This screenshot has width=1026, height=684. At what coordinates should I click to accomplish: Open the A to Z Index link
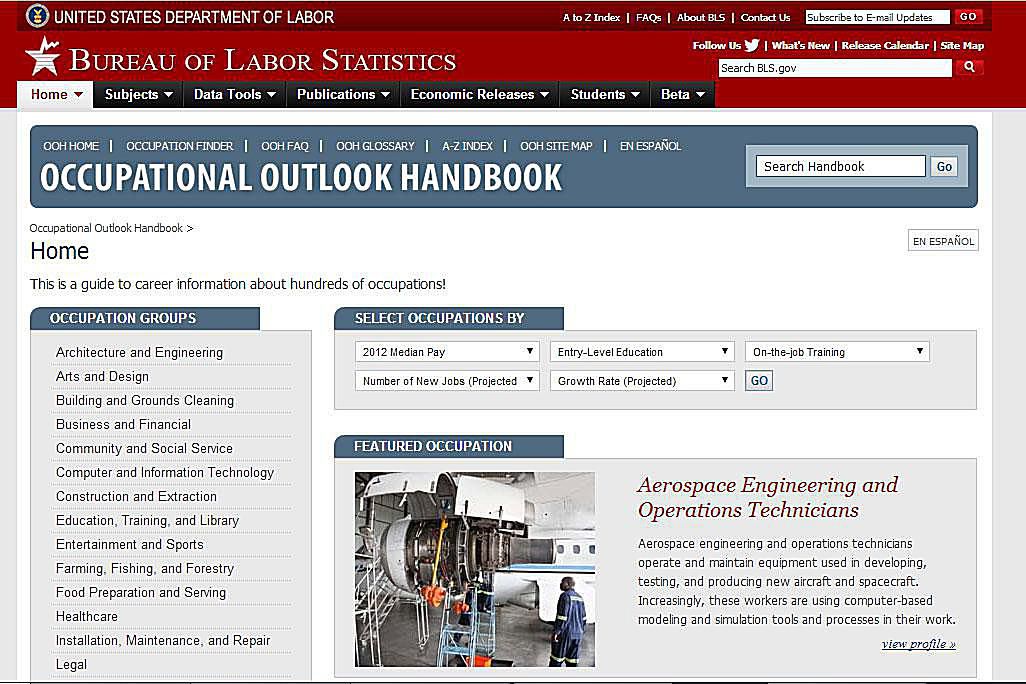591,18
